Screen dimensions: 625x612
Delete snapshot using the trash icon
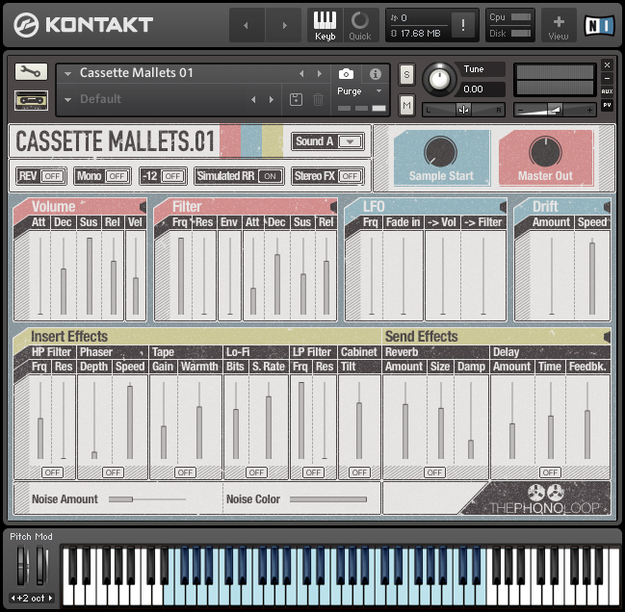pos(318,99)
